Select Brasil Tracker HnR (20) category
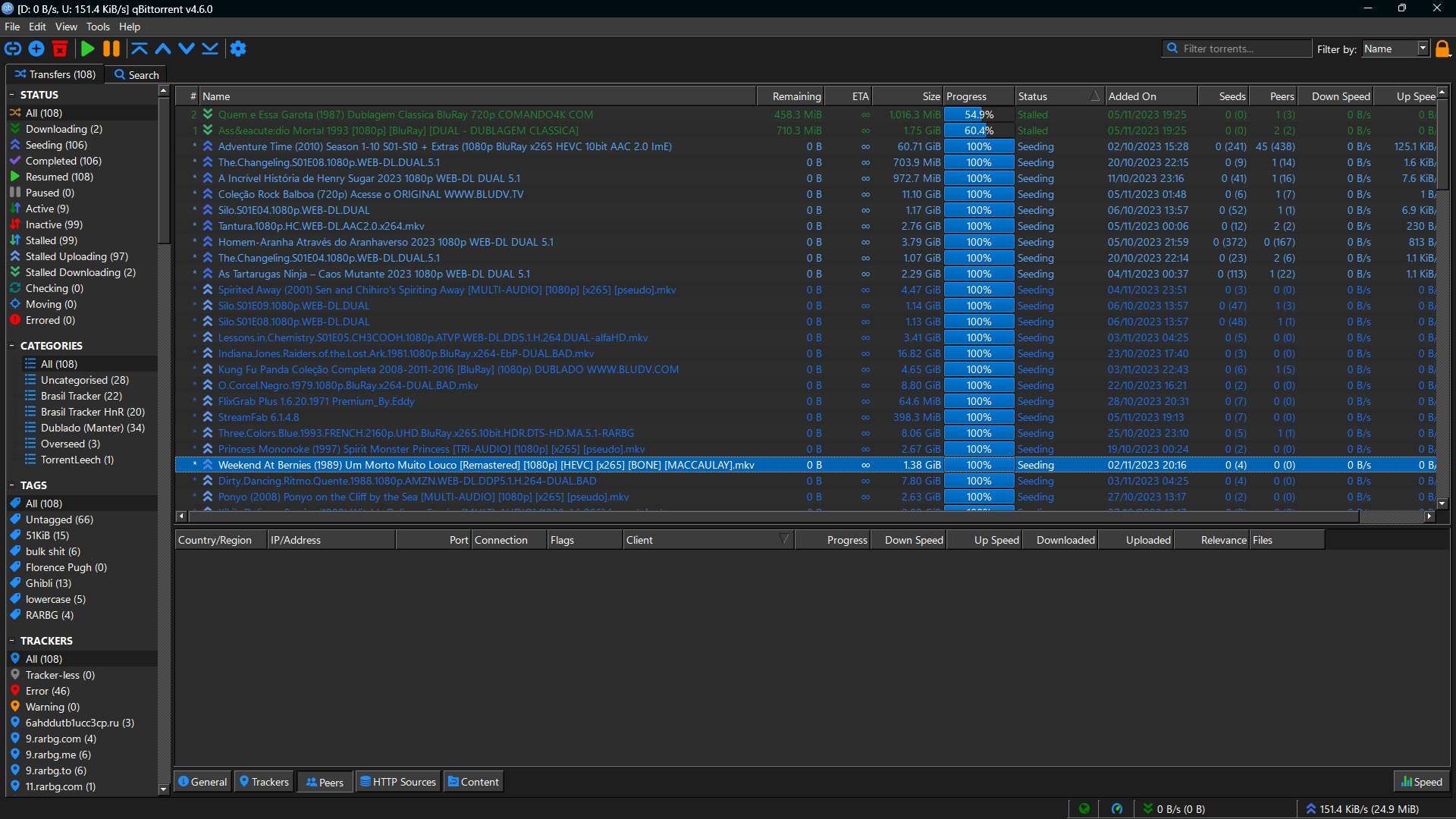1456x819 pixels. click(93, 412)
